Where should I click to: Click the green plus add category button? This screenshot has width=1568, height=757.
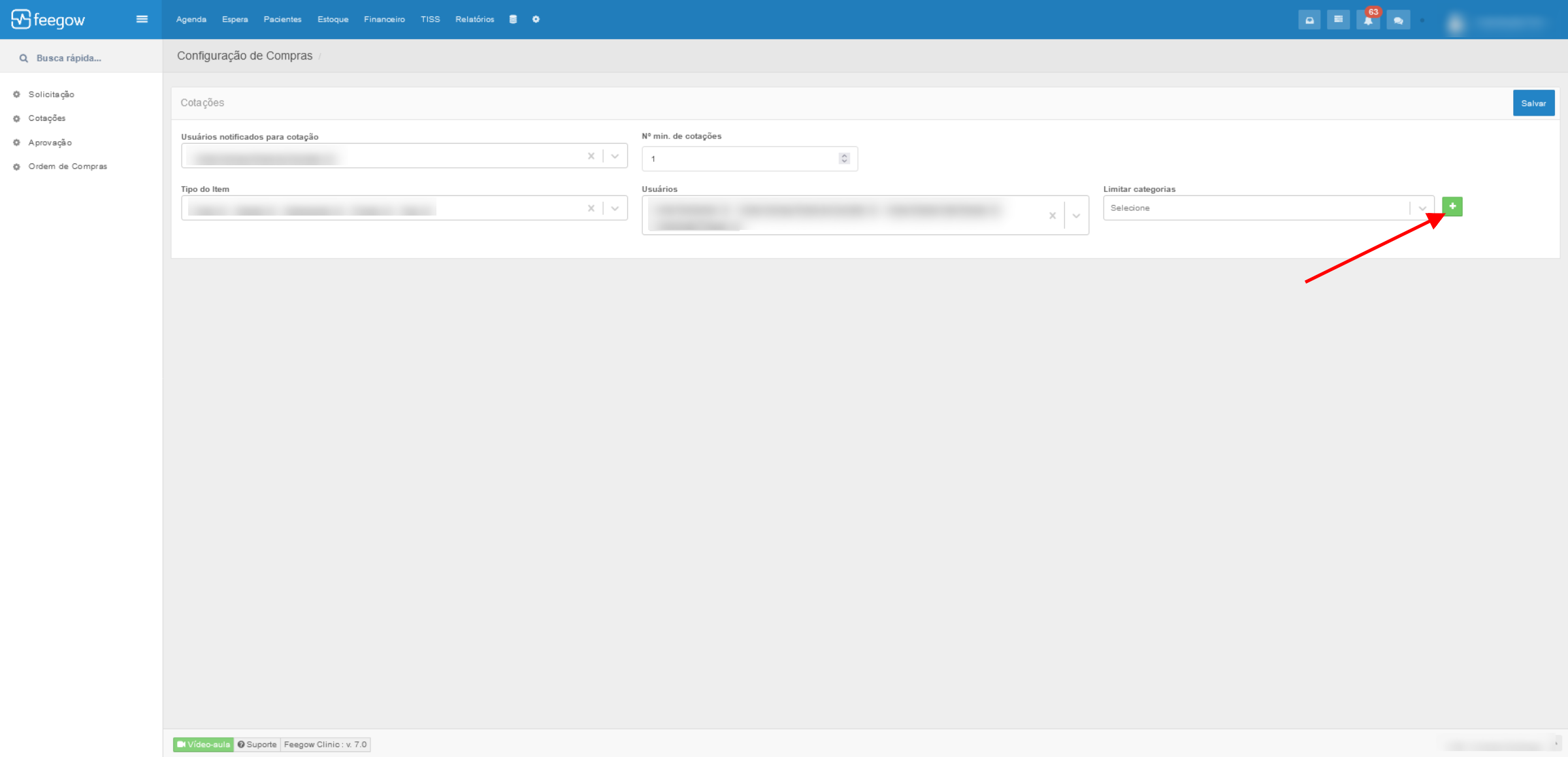tap(1452, 206)
